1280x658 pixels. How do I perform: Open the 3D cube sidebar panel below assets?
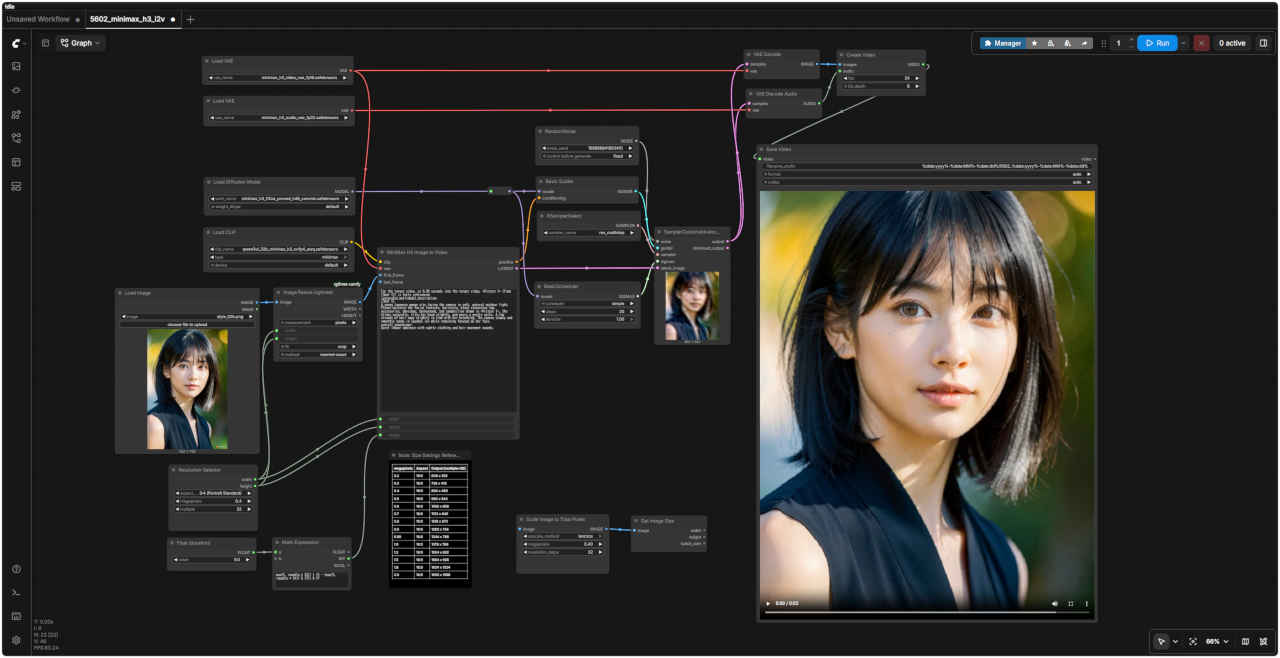point(16,90)
